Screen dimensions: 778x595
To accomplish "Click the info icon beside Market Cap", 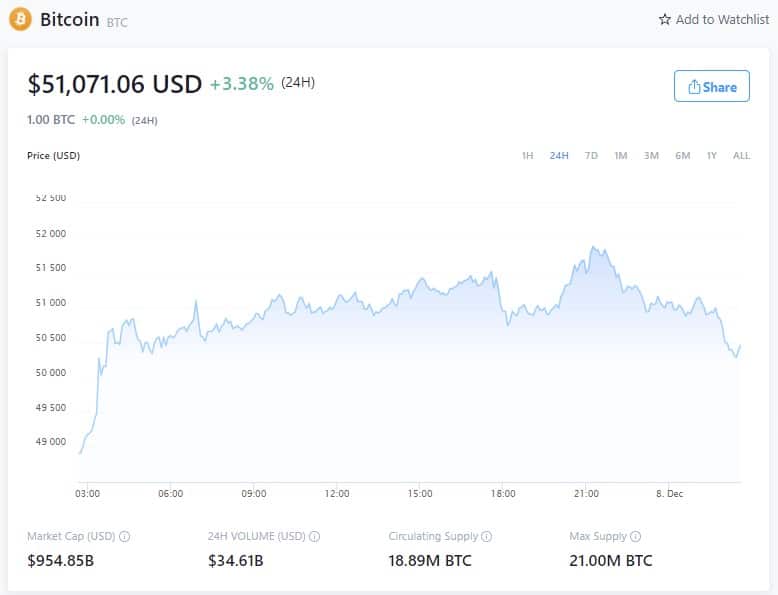I will [x=125, y=537].
